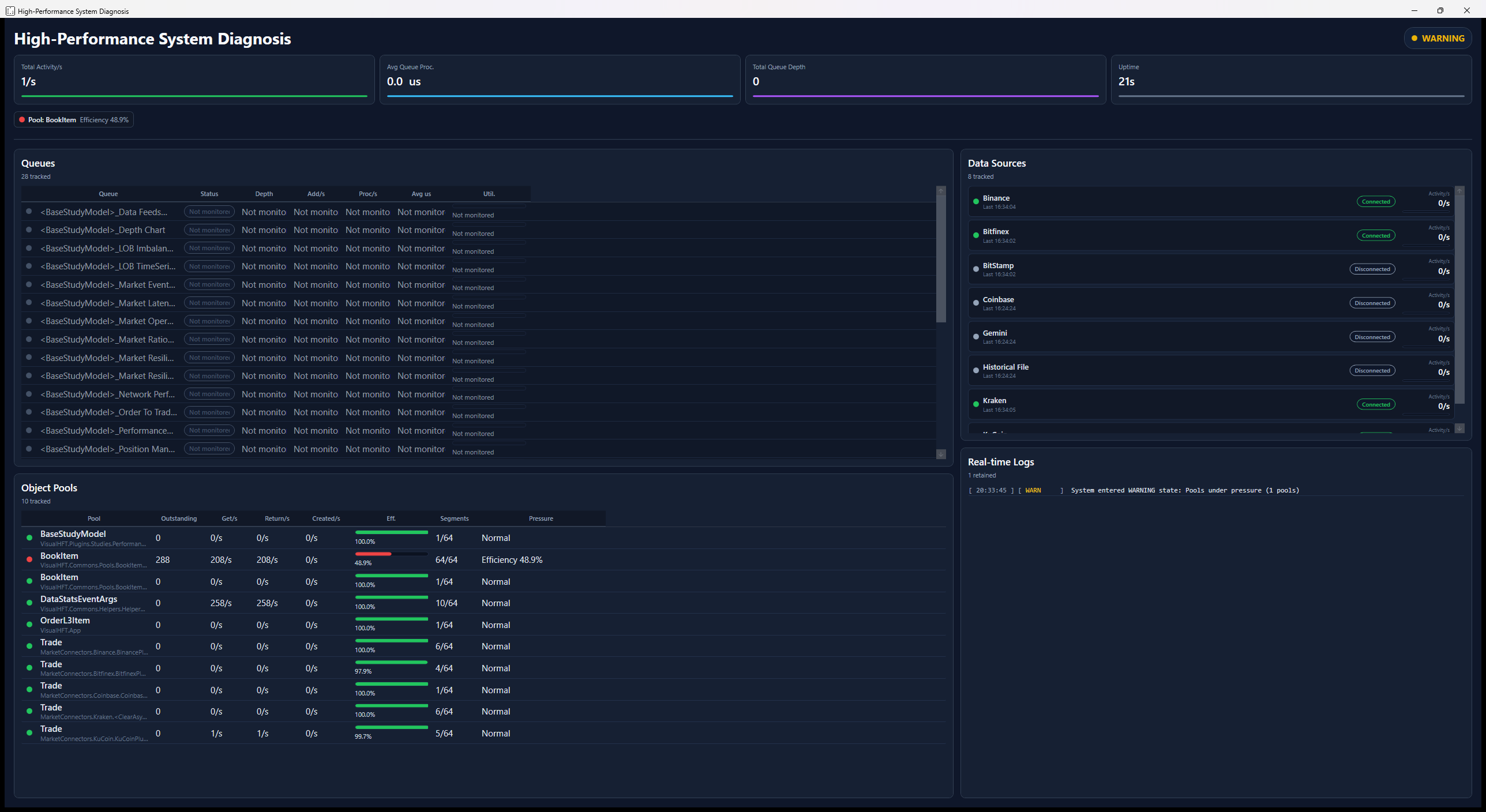
Task: Click the red status dot of the BookItem pool
Action: point(29,559)
